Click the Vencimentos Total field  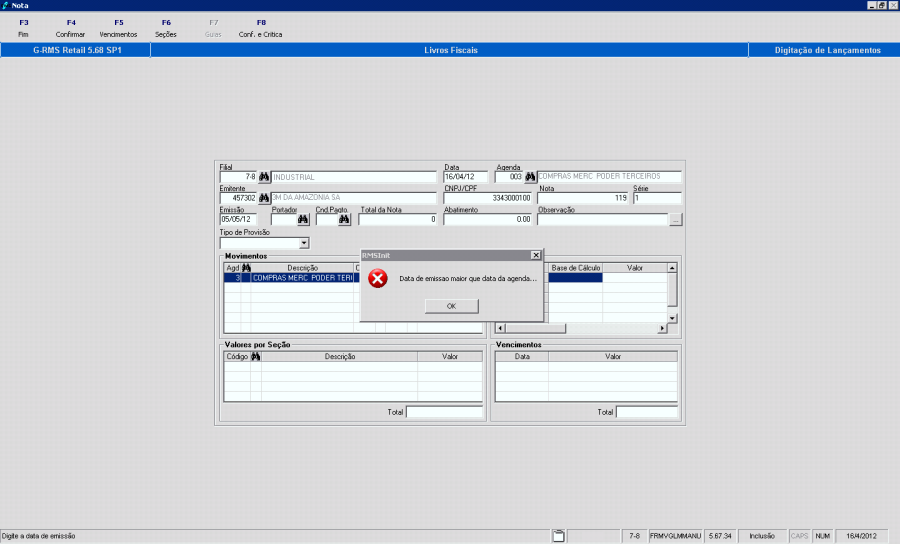647,412
